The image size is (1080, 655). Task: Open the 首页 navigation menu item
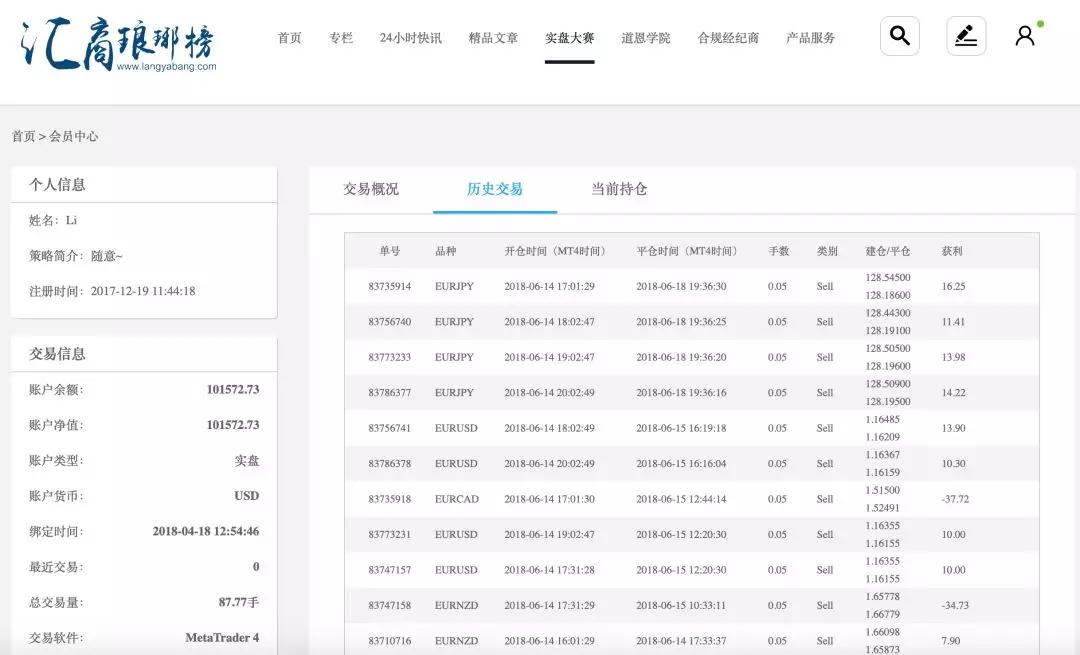point(289,38)
